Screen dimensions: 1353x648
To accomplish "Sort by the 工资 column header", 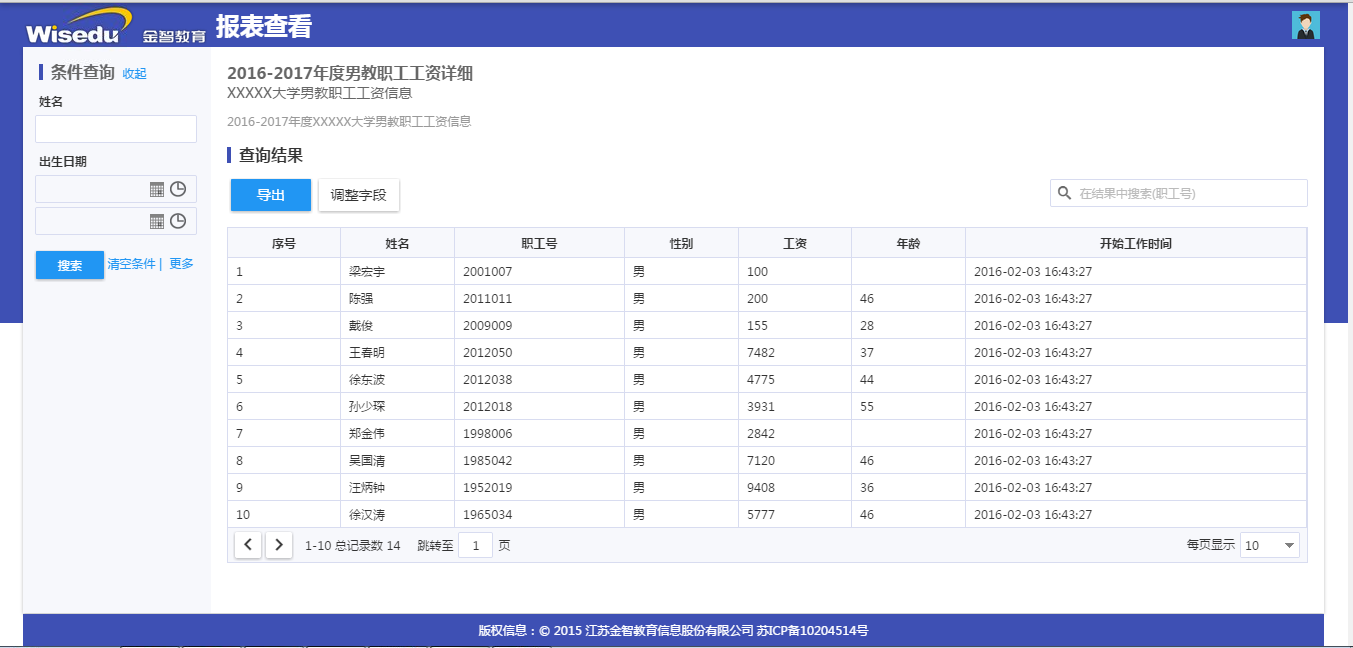I will pyautogui.click(x=795, y=243).
